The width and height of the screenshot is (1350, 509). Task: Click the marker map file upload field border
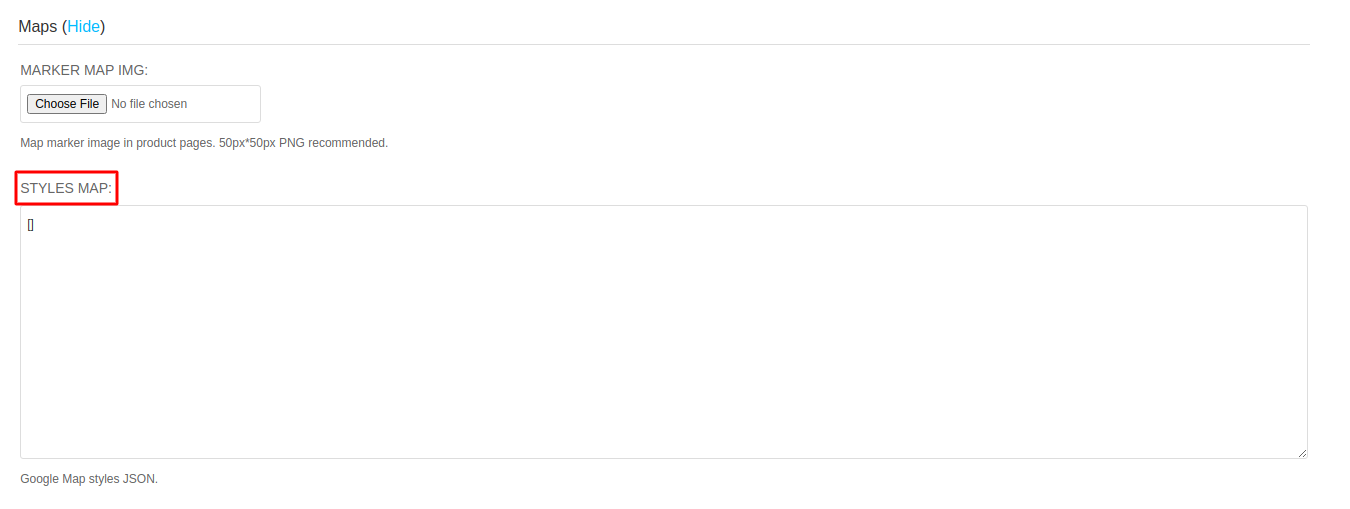(x=140, y=104)
